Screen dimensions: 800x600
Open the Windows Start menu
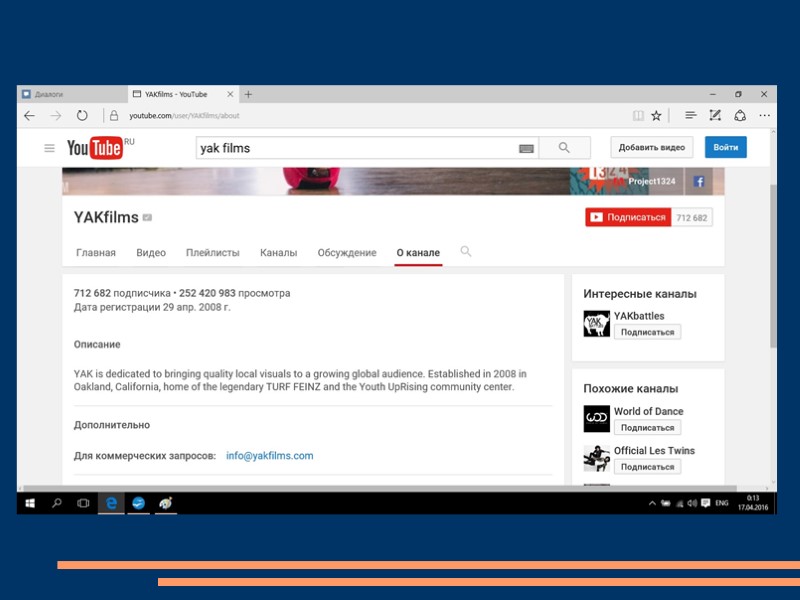pos(30,504)
